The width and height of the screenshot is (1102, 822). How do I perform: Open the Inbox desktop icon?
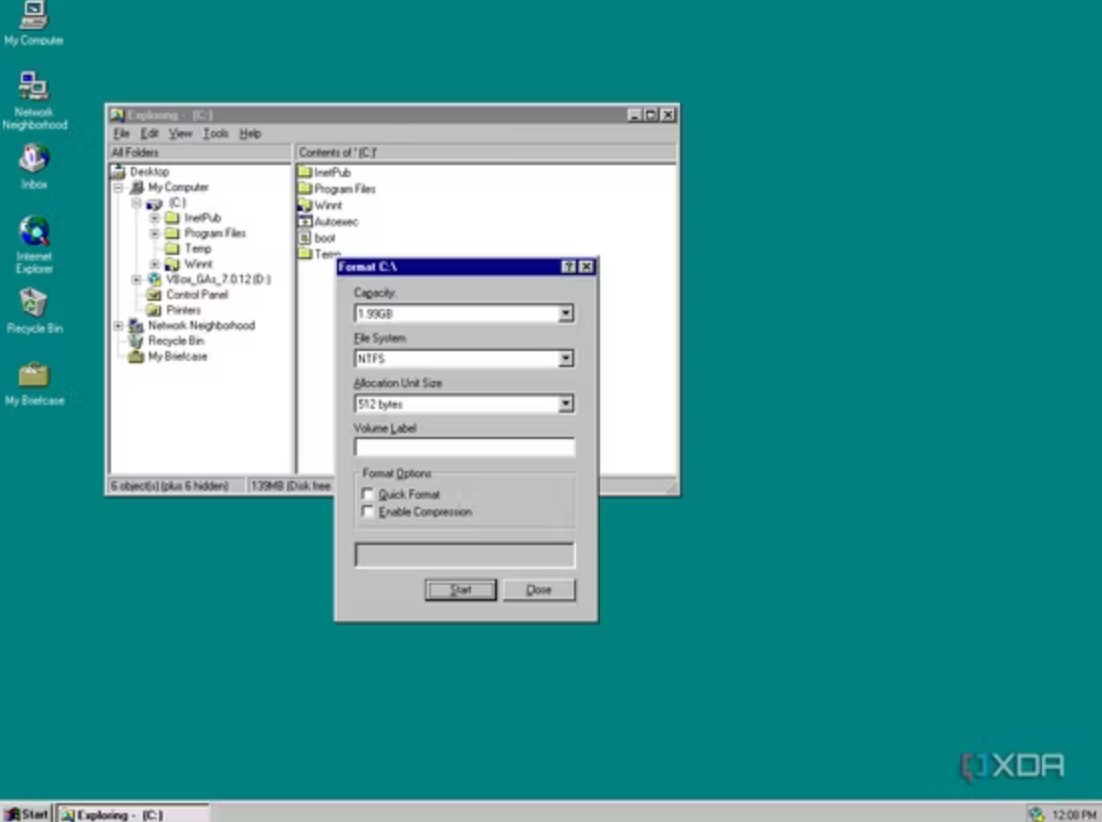33,160
